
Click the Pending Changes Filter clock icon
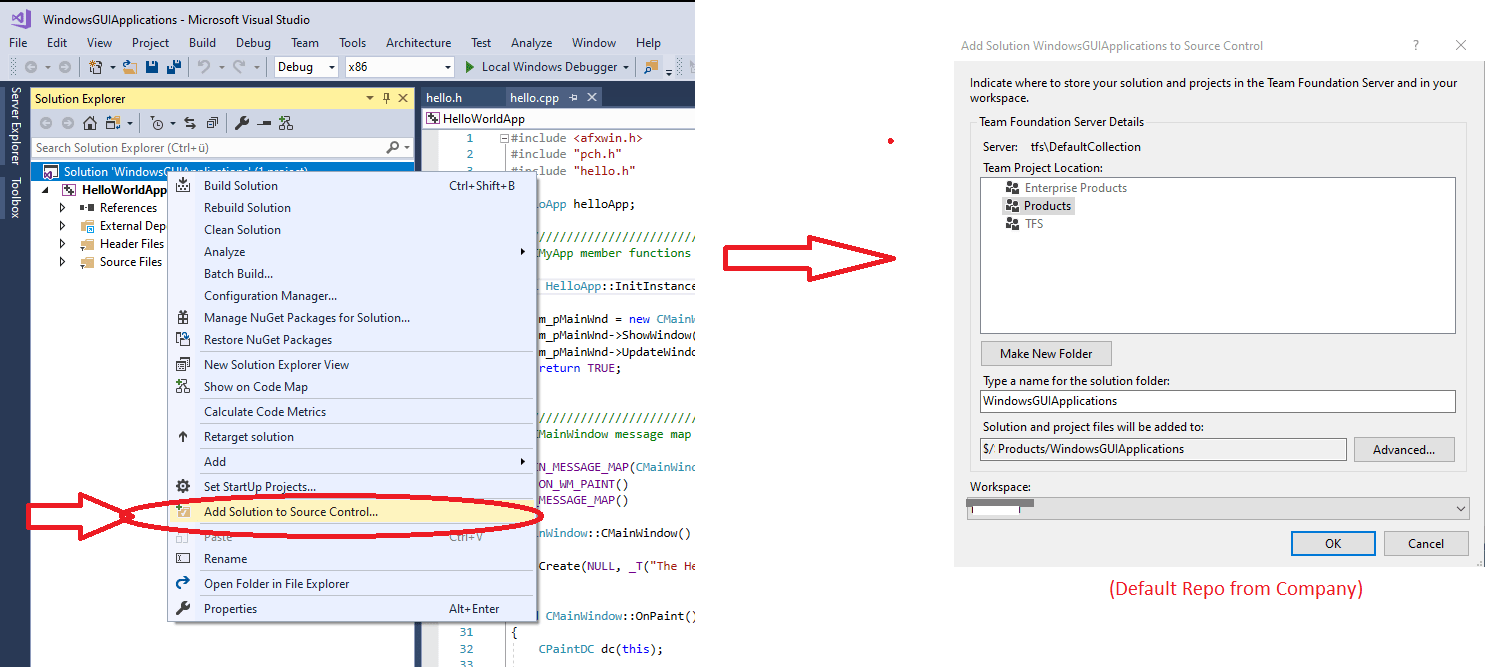(157, 123)
